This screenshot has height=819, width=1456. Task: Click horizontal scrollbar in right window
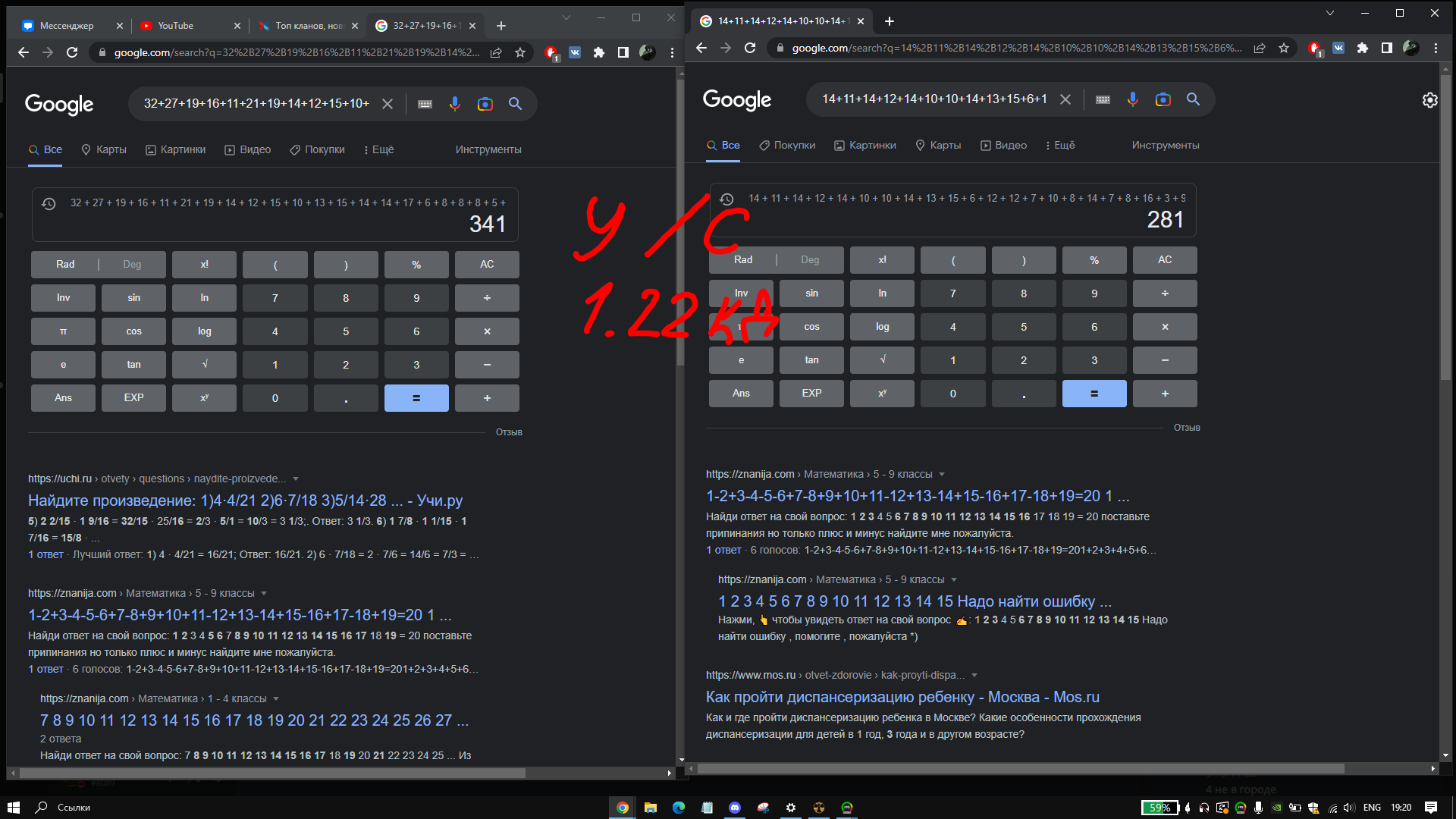pos(1021,769)
